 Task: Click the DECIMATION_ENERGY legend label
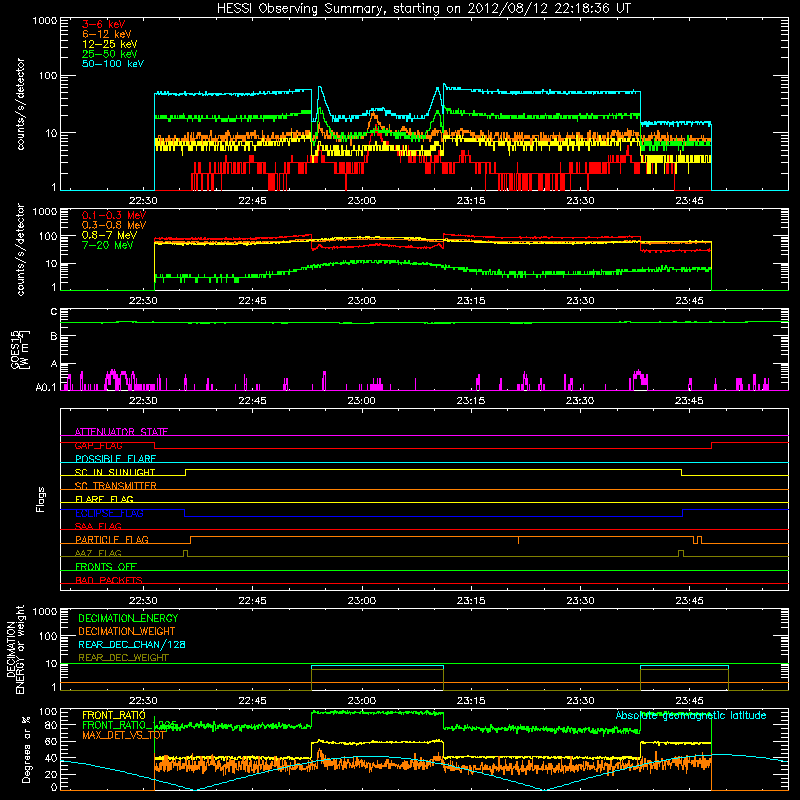click(x=128, y=618)
